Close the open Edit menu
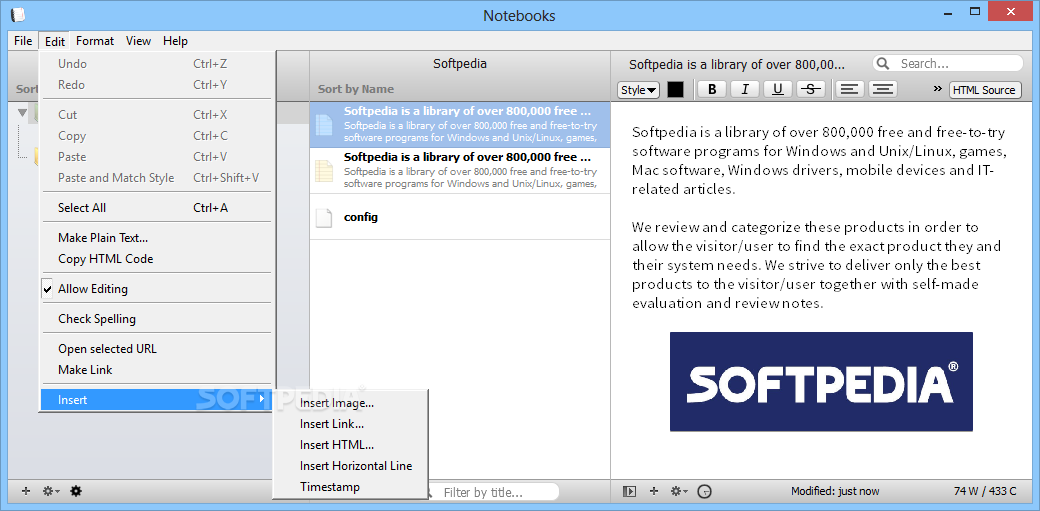This screenshot has height=511, width=1040. click(55, 40)
